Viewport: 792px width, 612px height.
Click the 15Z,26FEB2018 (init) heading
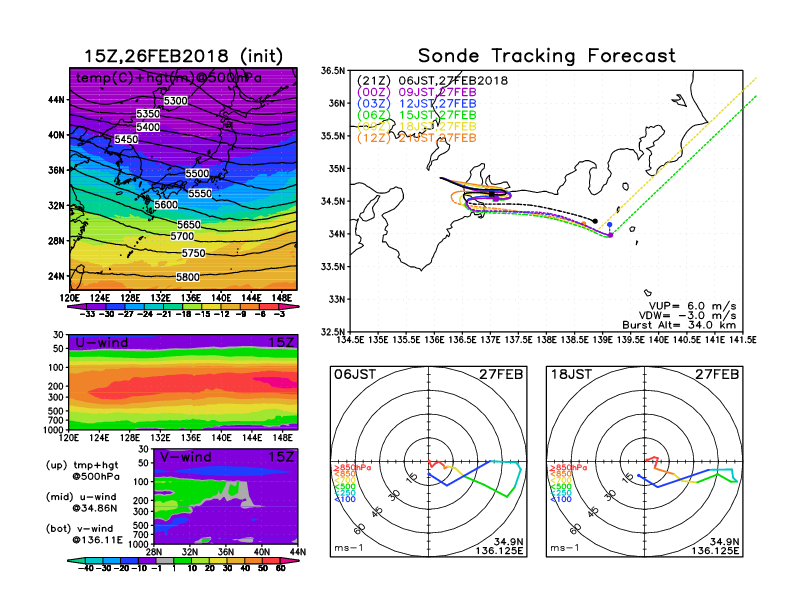click(x=183, y=55)
